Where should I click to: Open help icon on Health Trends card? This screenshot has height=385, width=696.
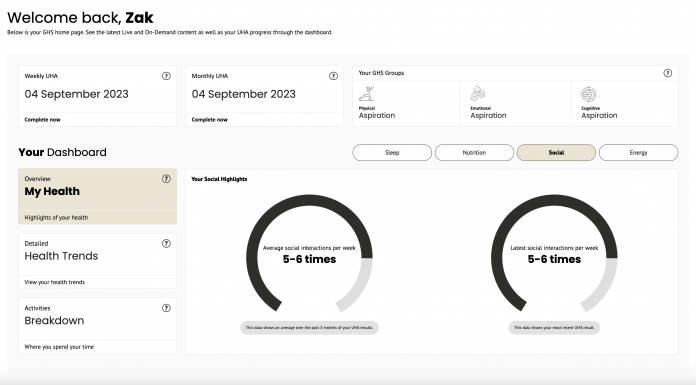tap(166, 243)
